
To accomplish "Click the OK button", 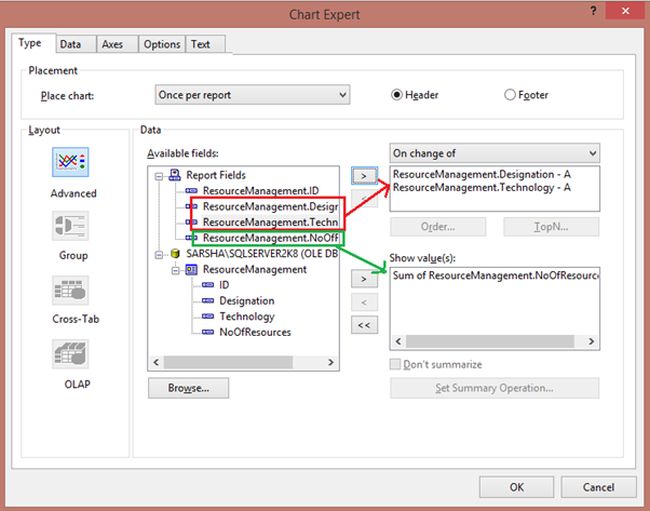I will pyautogui.click(x=517, y=487).
